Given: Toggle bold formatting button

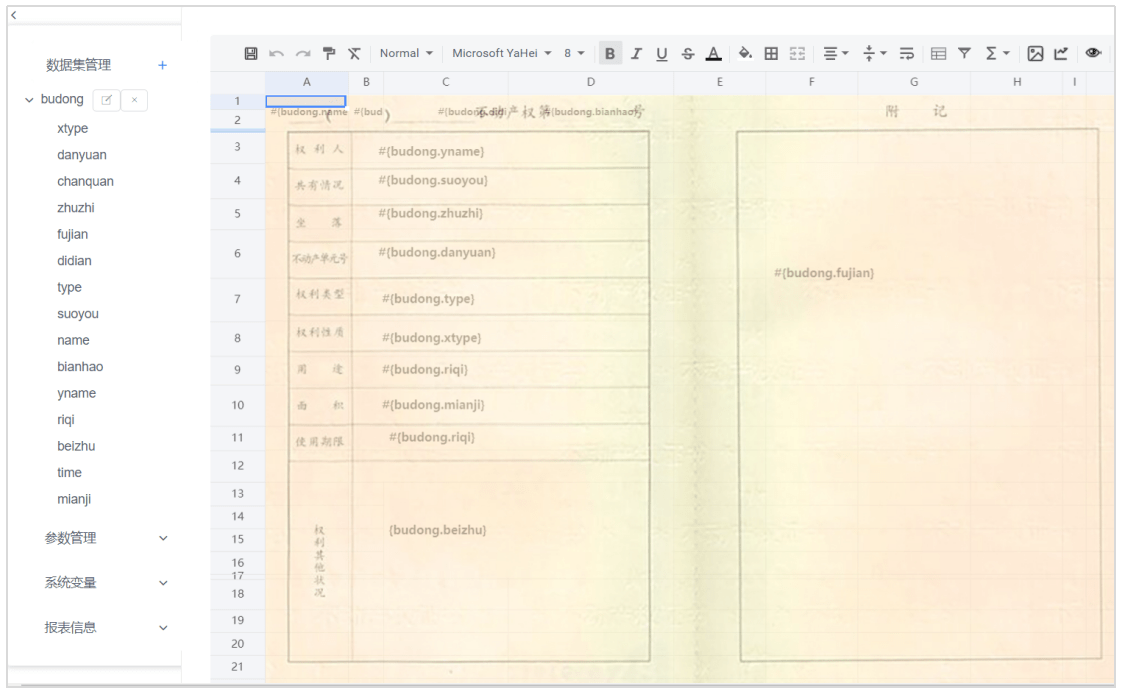Looking at the screenshot, I should tap(610, 54).
